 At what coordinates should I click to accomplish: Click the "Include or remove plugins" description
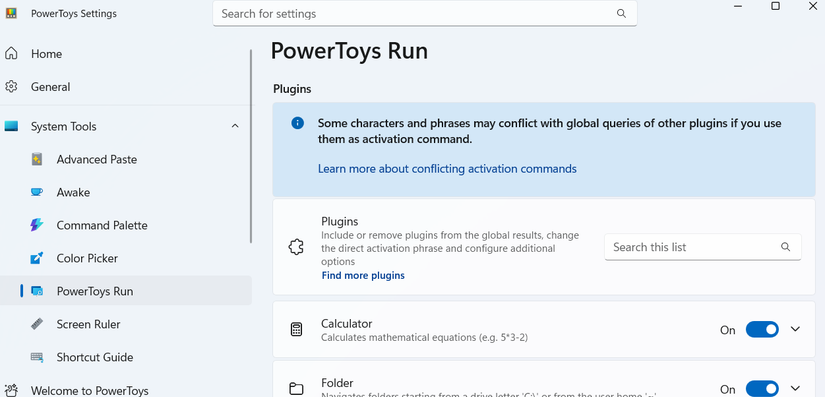450,248
